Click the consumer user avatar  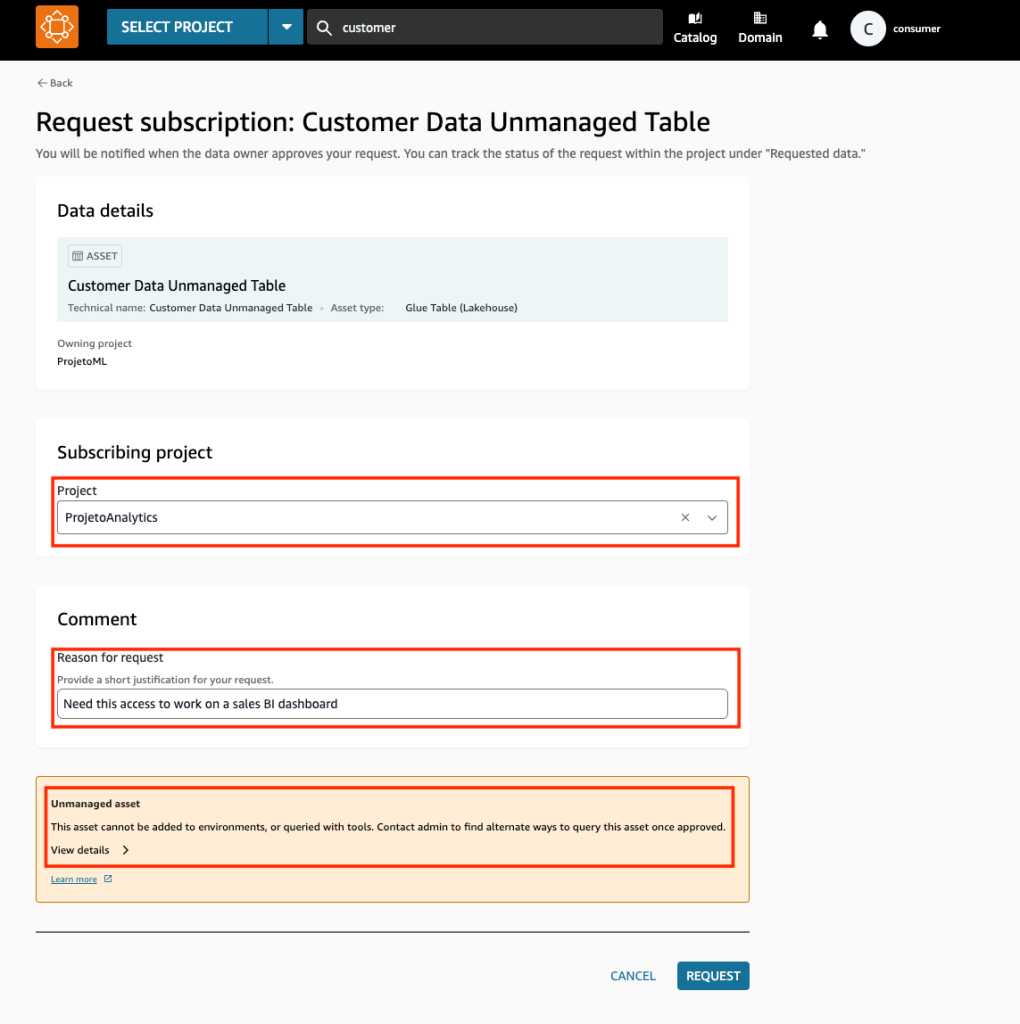[x=868, y=29]
